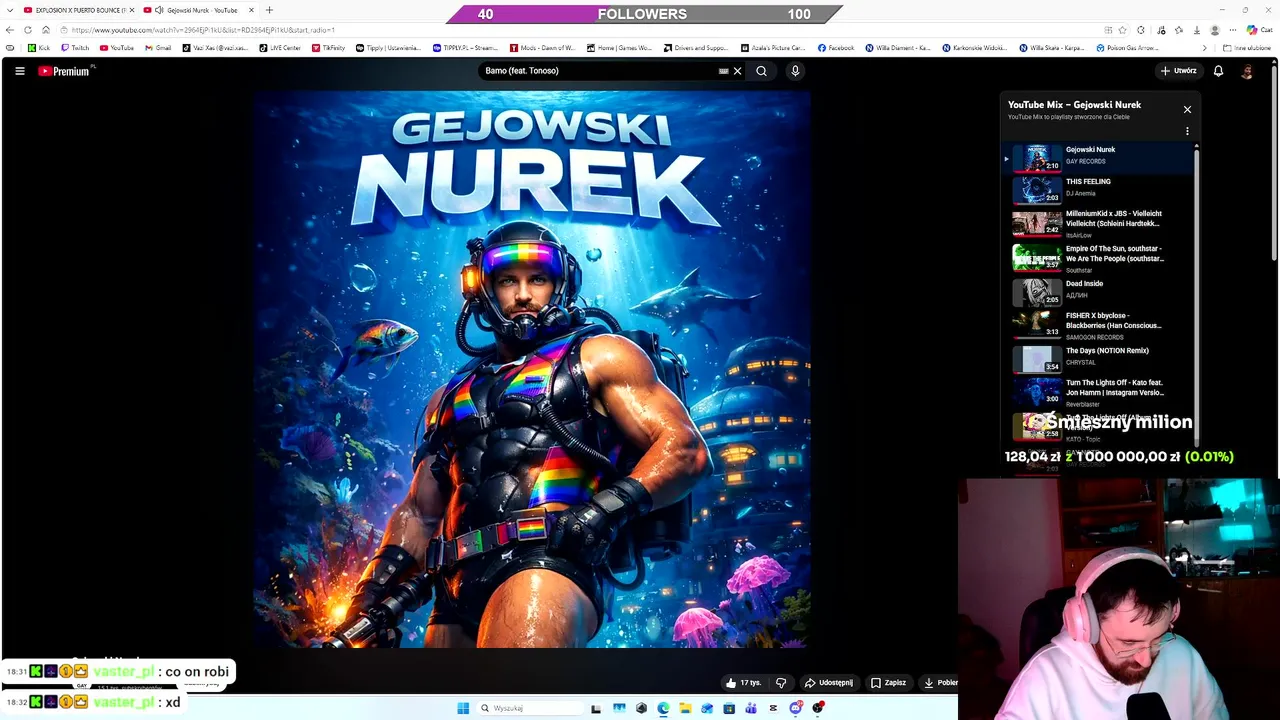The width and height of the screenshot is (1280, 720).
Task: Play Gejowski Nurek in playlist
Action: (1098, 158)
